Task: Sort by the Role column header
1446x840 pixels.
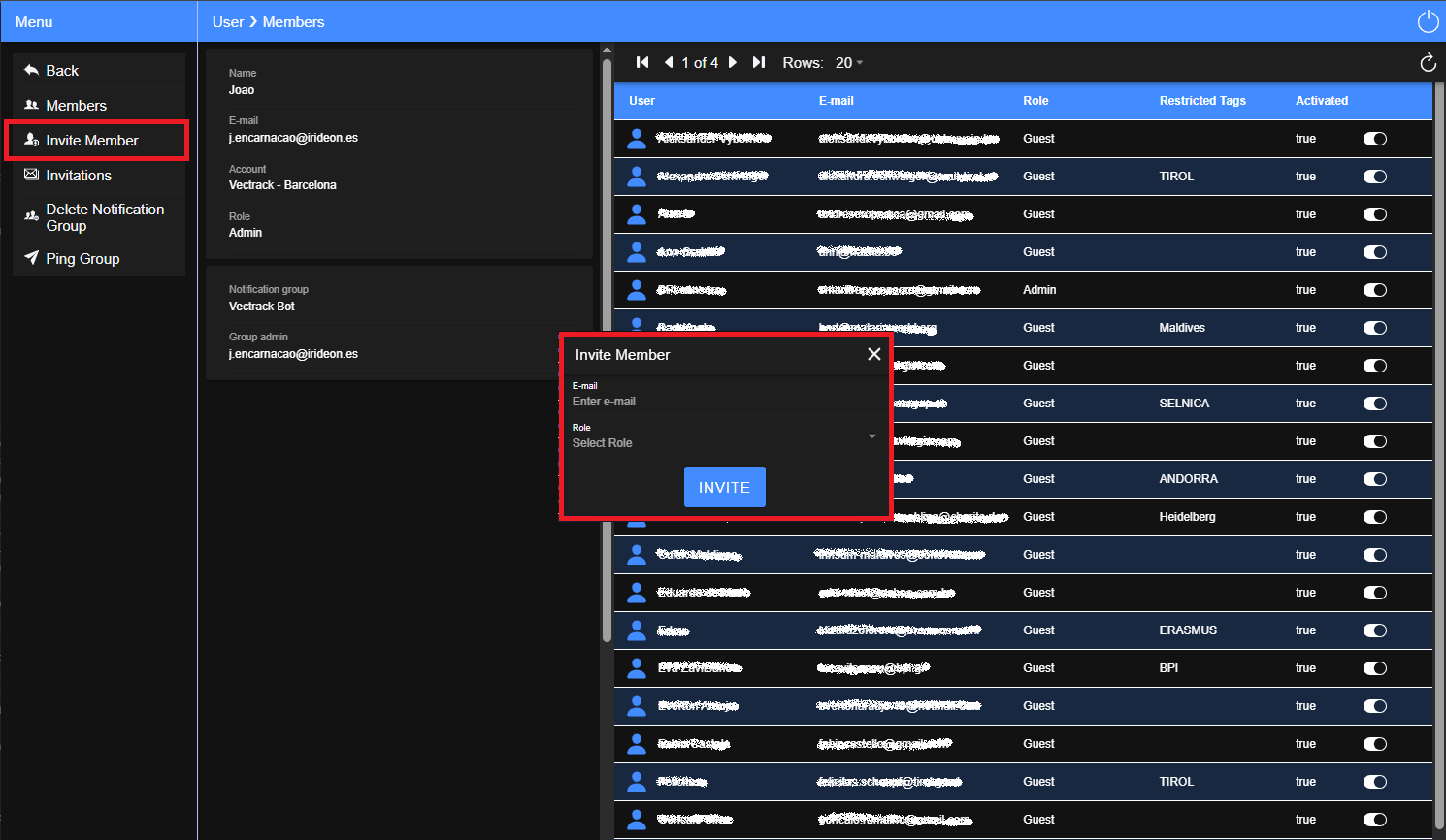Action: point(1035,101)
